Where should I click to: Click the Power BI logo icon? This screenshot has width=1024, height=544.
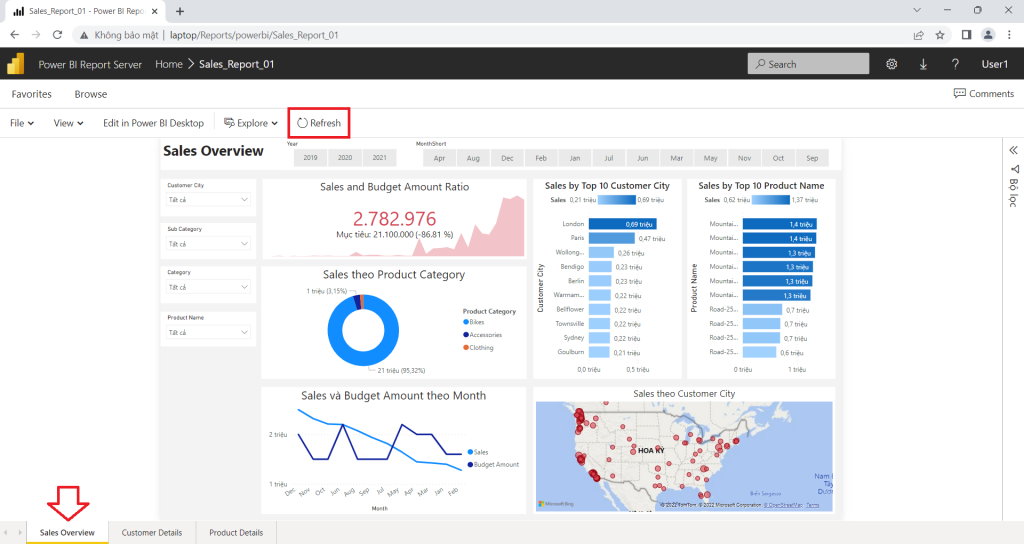(16, 64)
